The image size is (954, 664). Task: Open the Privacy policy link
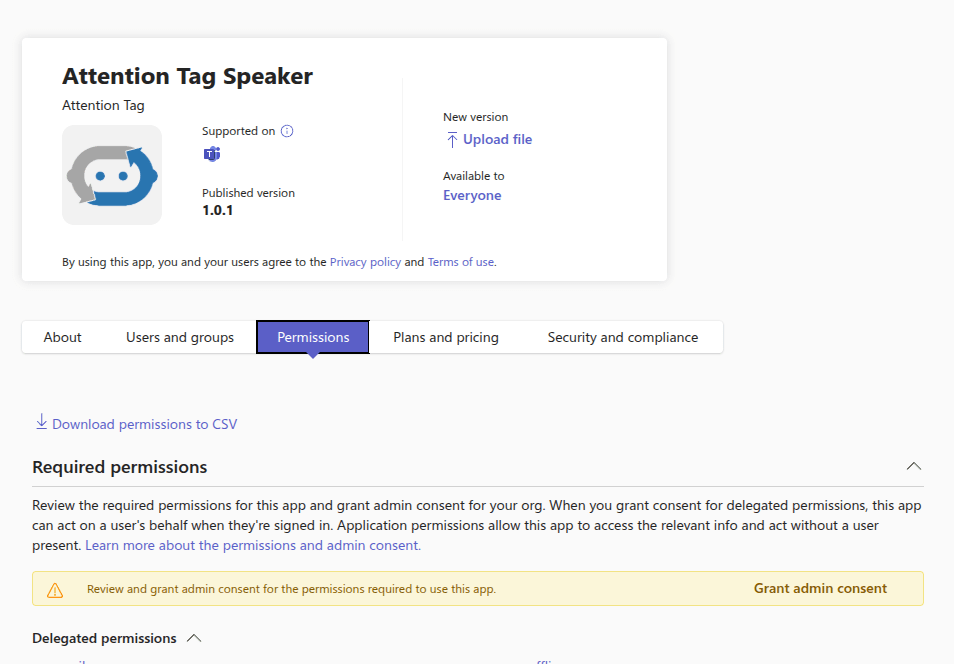[365, 262]
